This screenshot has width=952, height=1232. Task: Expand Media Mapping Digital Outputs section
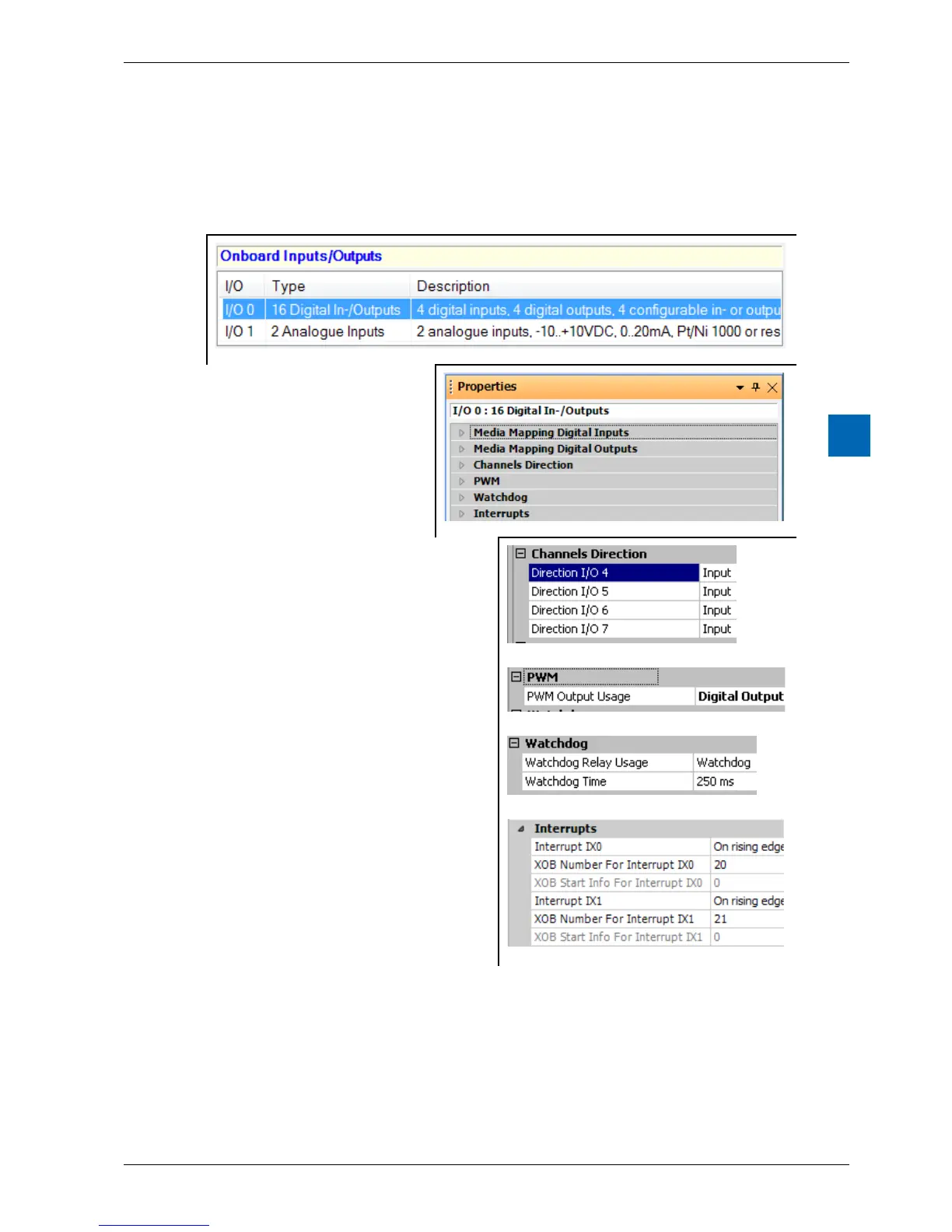tap(461, 449)
